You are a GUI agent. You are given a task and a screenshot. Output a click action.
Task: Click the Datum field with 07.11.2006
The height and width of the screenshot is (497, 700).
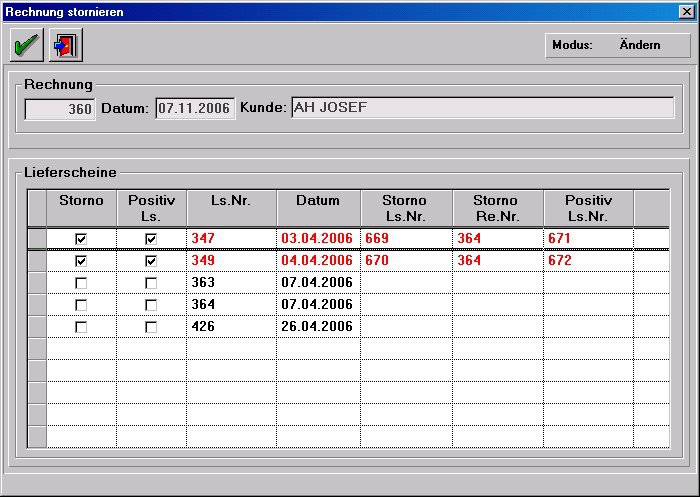(x=195, y=109)
